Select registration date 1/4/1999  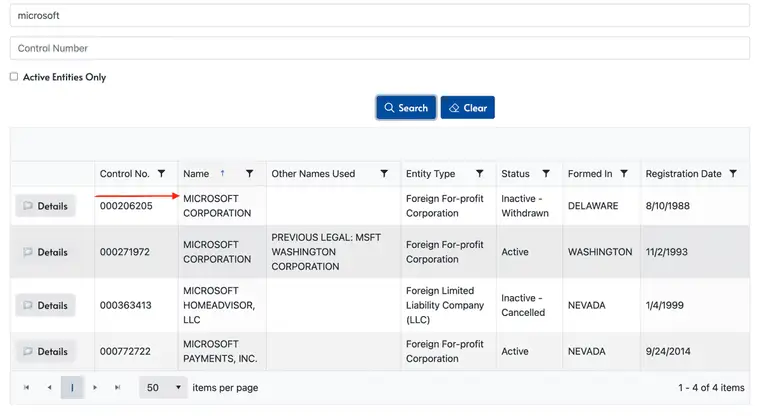tap(665, 305)
